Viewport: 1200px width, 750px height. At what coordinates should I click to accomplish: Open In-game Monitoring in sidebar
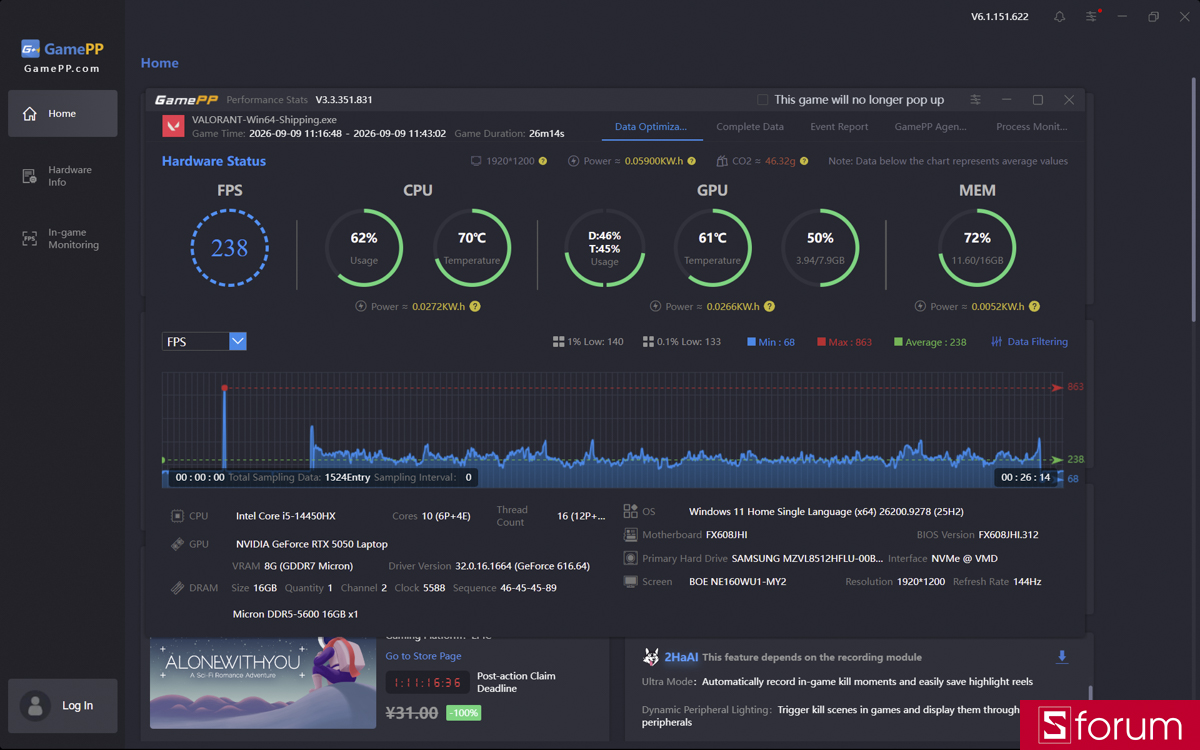[x=63, y=238]
